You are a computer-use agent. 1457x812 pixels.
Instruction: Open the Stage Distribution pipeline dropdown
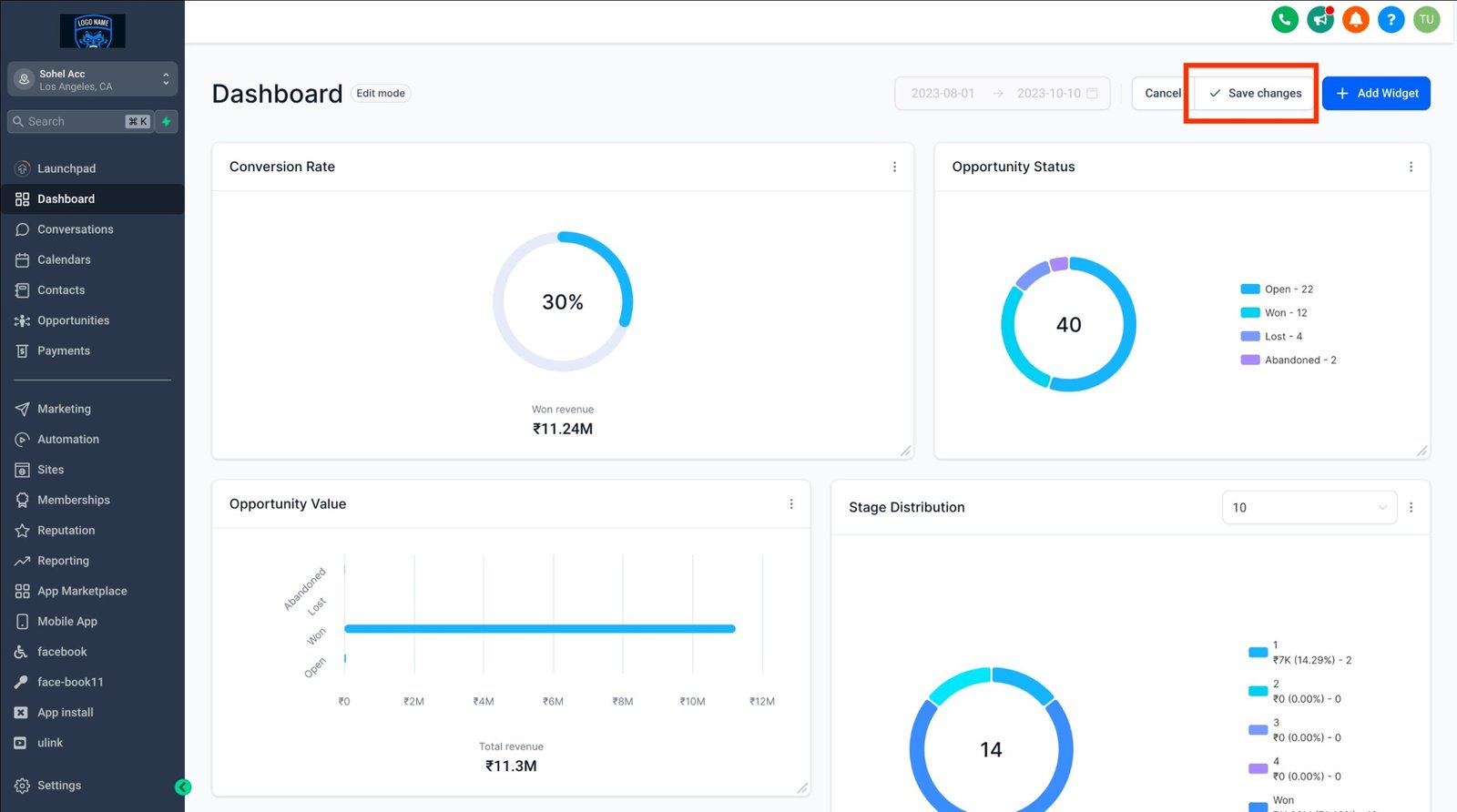pyautogui.click(x=1308, y=508)
